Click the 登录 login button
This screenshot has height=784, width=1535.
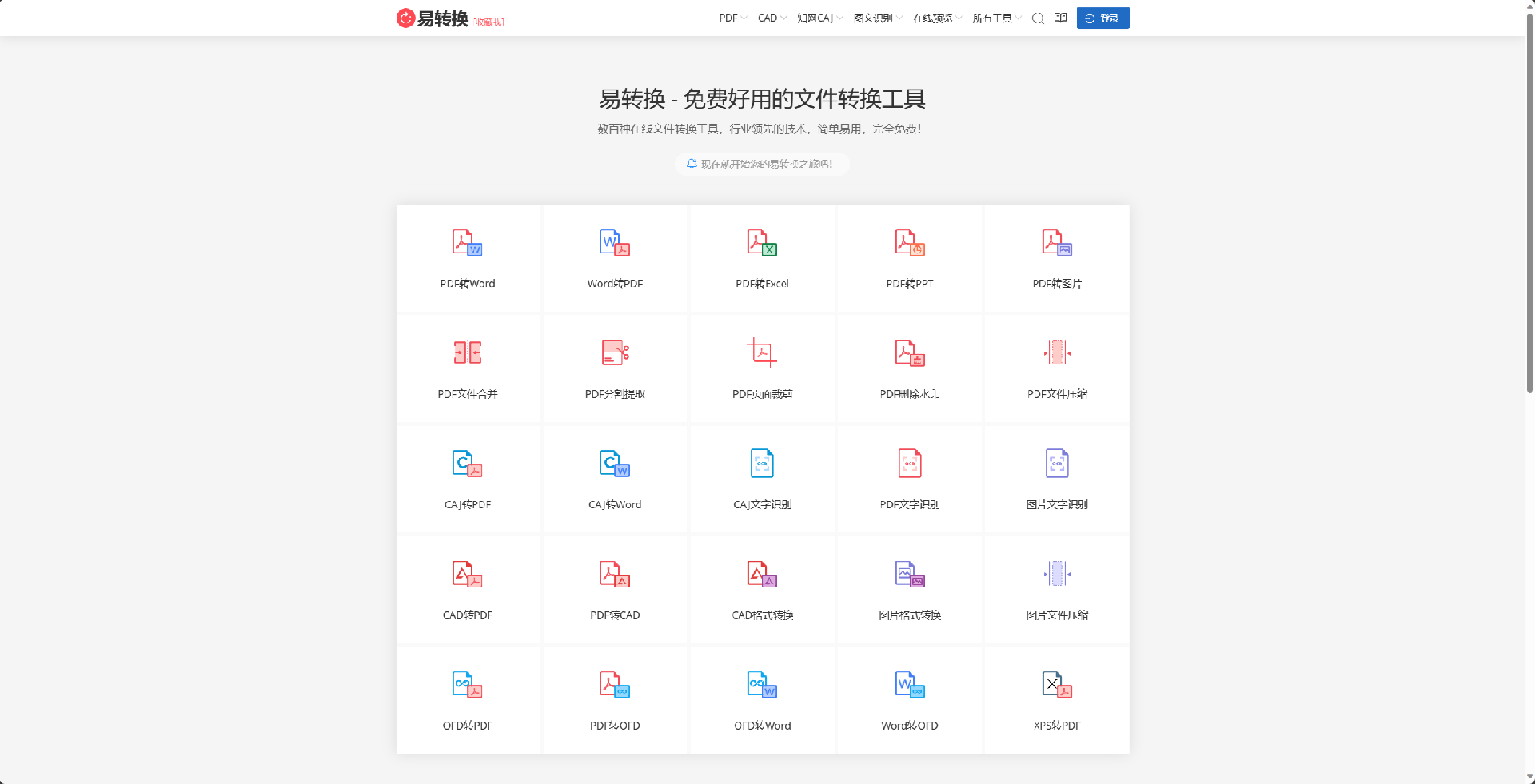click(x=1102, y=18)
